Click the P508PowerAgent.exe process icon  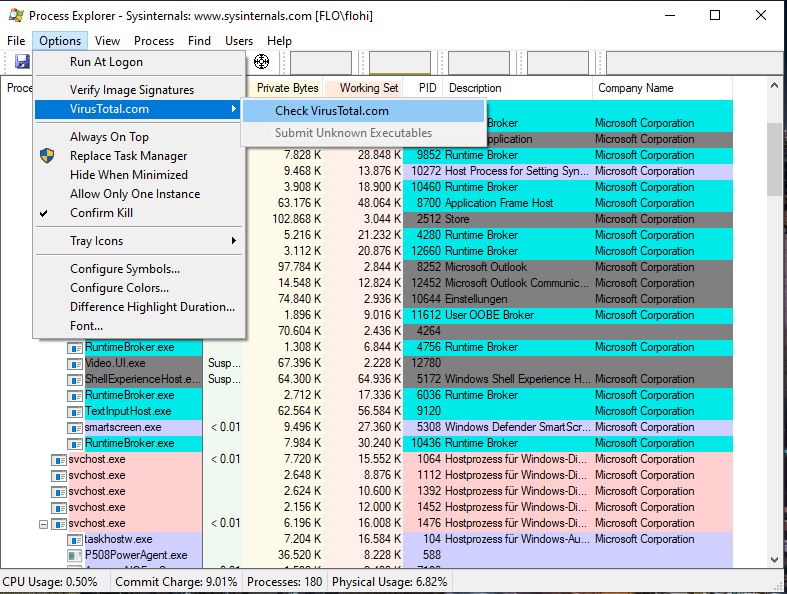pyautogui.click(x=75, y=556)
